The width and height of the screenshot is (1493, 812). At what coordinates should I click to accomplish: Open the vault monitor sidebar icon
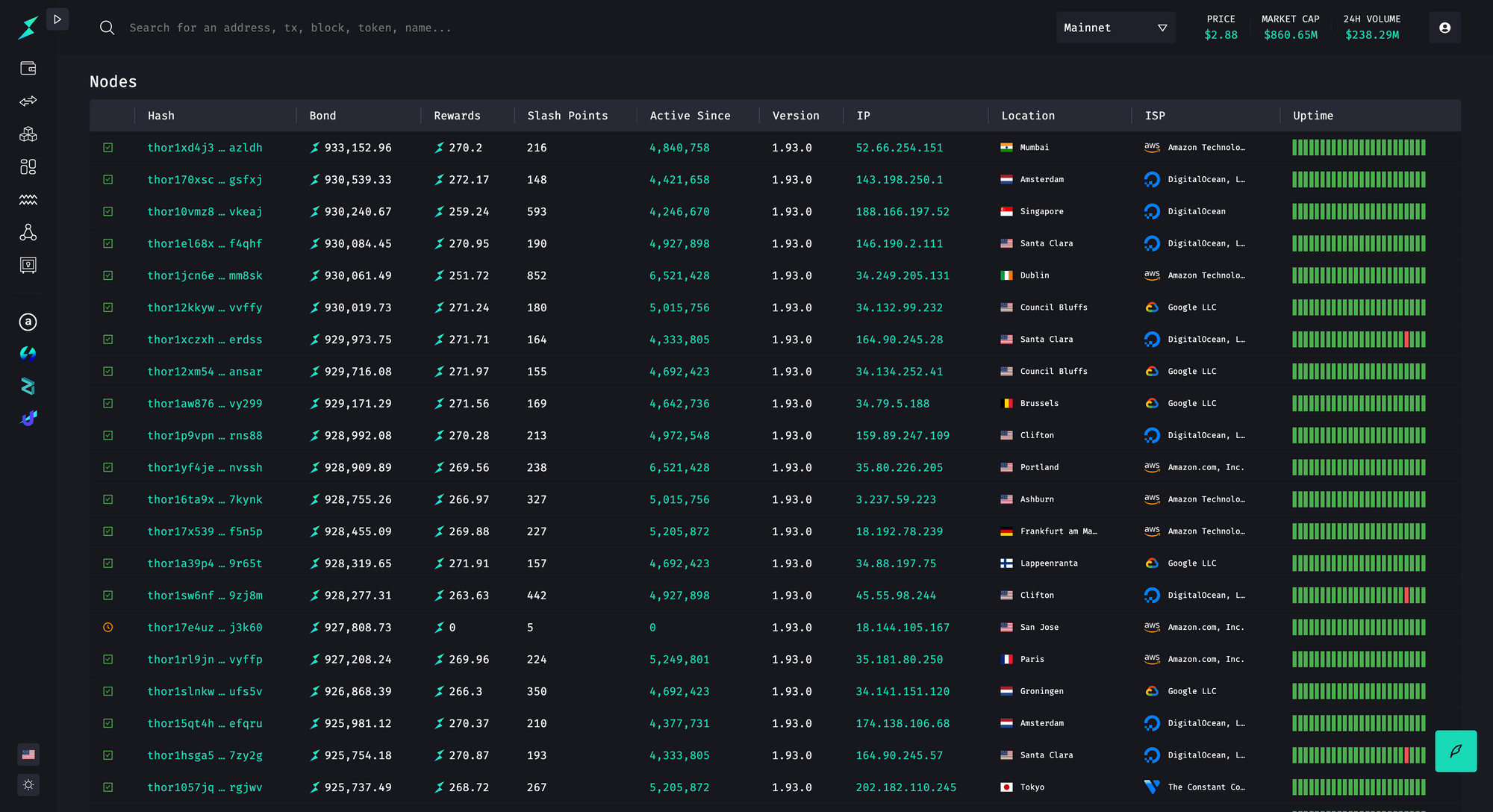coord(28,266)
